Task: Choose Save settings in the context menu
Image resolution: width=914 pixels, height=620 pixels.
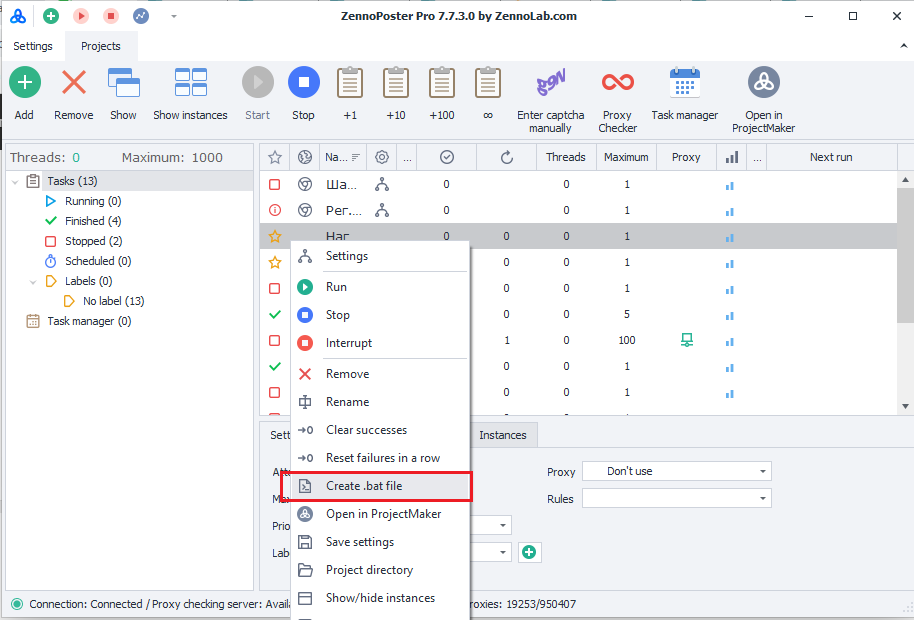Action: 380,542
